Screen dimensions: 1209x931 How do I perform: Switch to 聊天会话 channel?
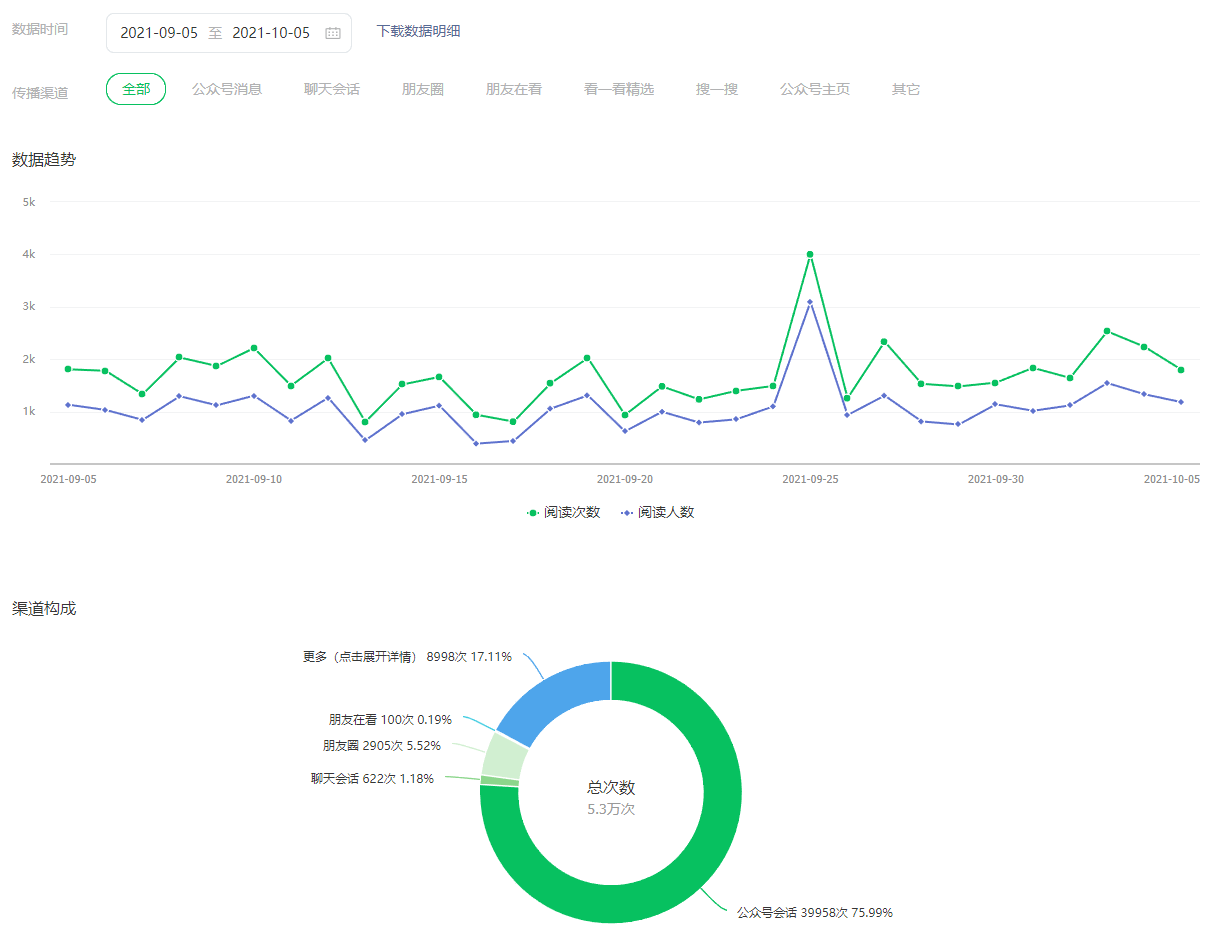tap(332, 89)
